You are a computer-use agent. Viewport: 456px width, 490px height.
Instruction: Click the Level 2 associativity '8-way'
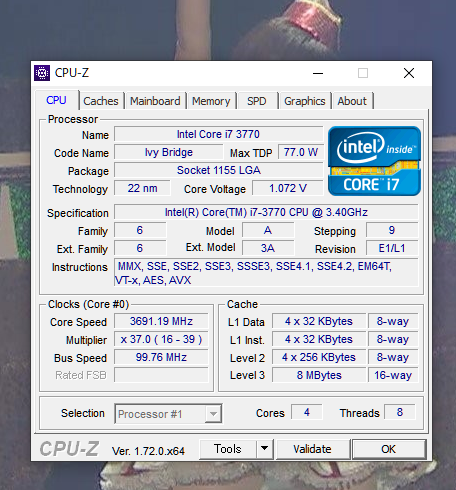pos(393,357)
